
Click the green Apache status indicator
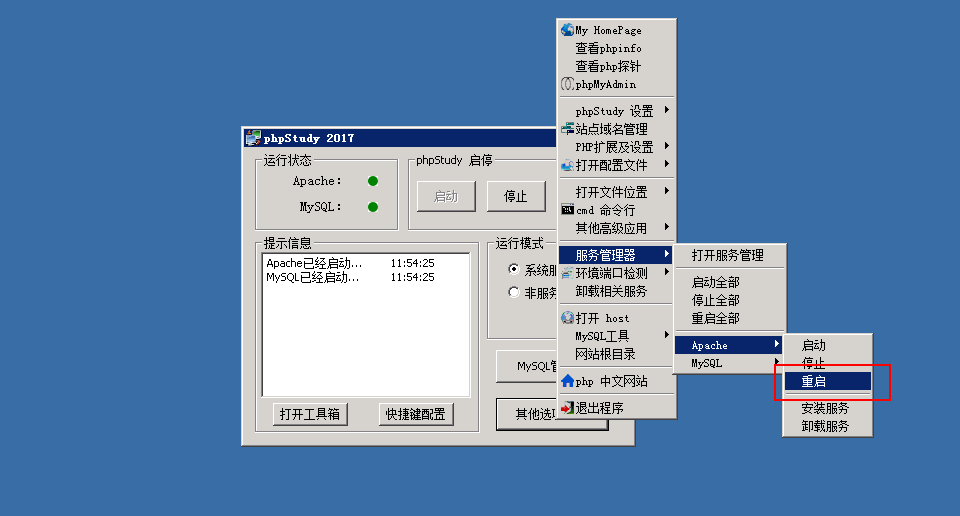373,181
